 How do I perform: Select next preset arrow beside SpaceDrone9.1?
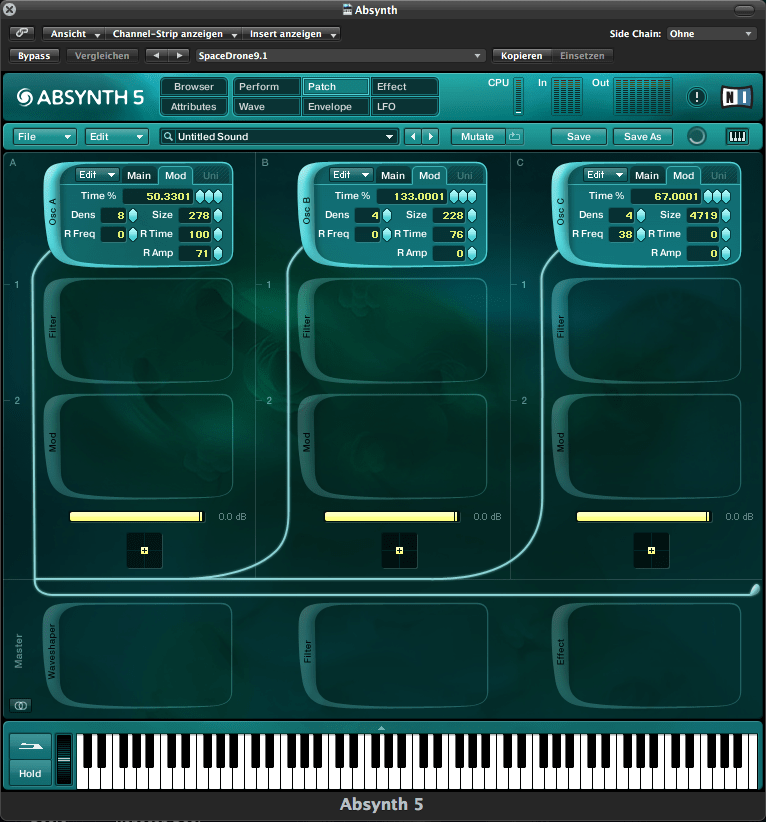[x=179, y=56]
